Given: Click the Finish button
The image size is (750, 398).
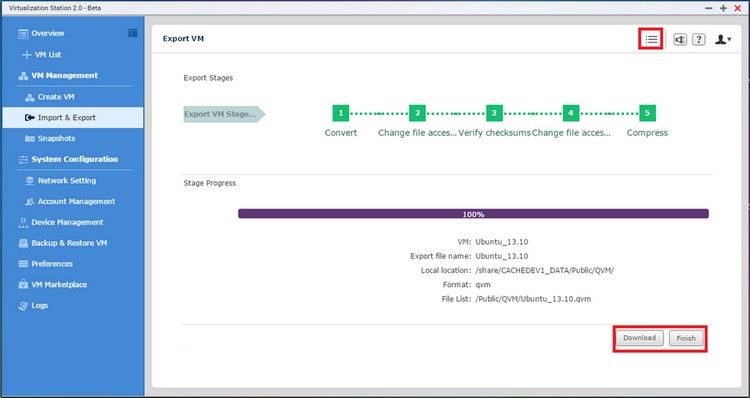Looking at the screenshot, I should click(686, 338).
